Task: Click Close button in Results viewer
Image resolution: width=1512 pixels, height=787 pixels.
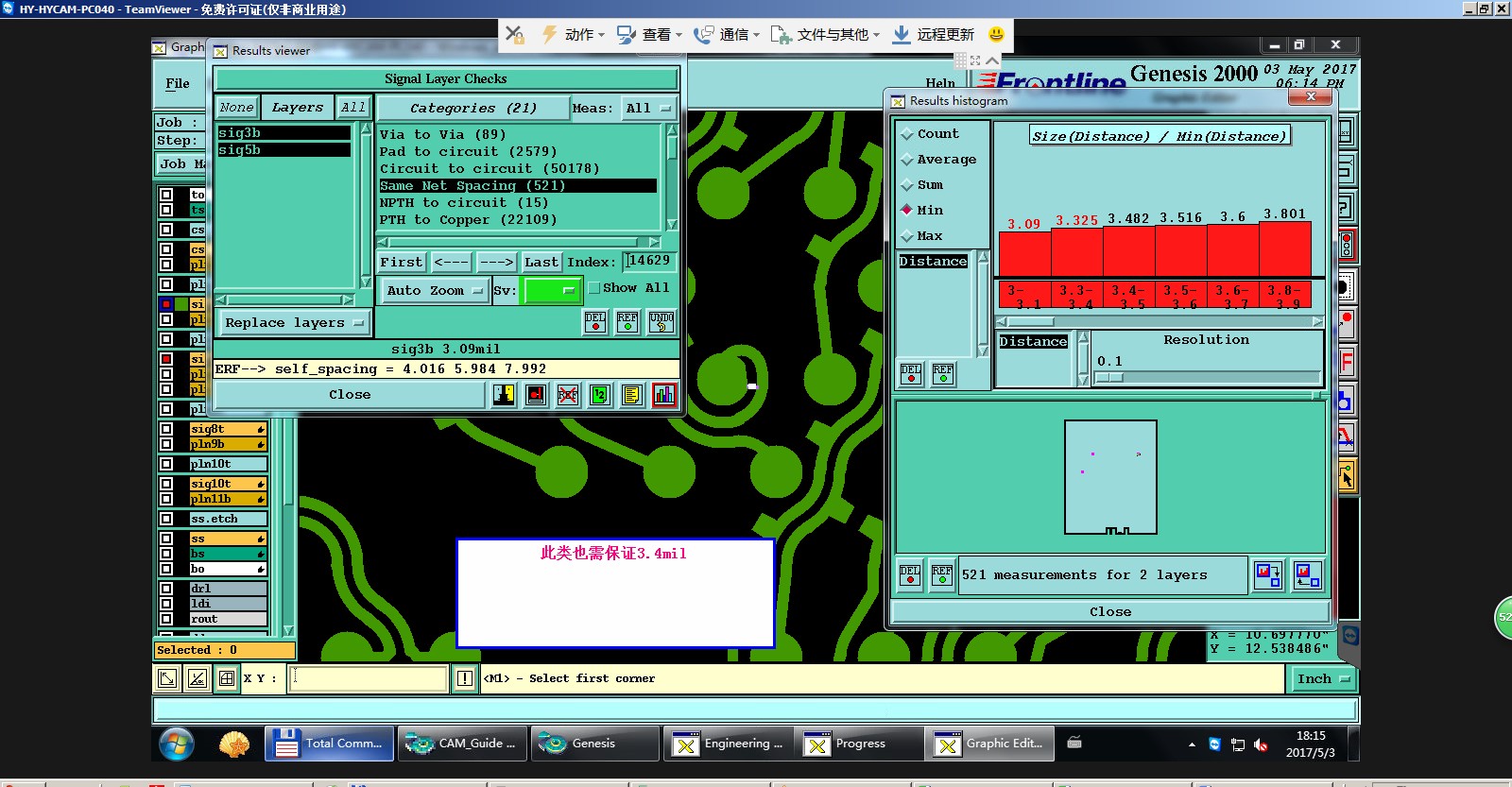Action: [350, 395]
